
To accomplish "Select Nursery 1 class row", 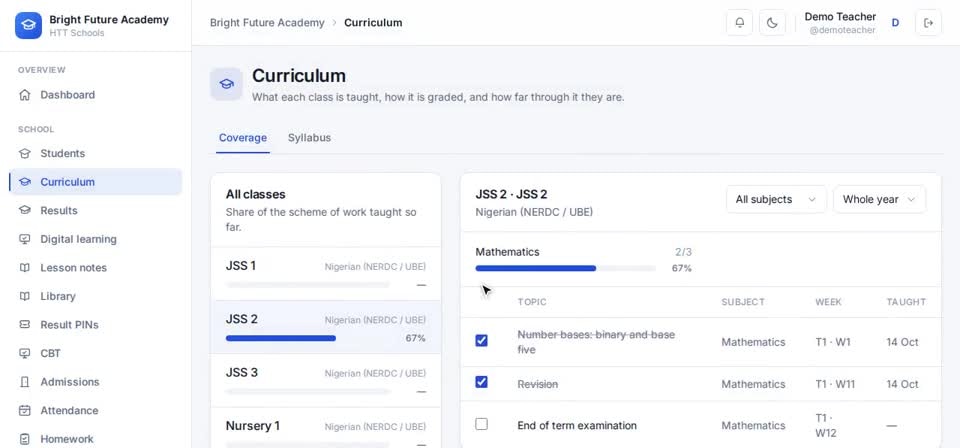I will coord(326,428).
